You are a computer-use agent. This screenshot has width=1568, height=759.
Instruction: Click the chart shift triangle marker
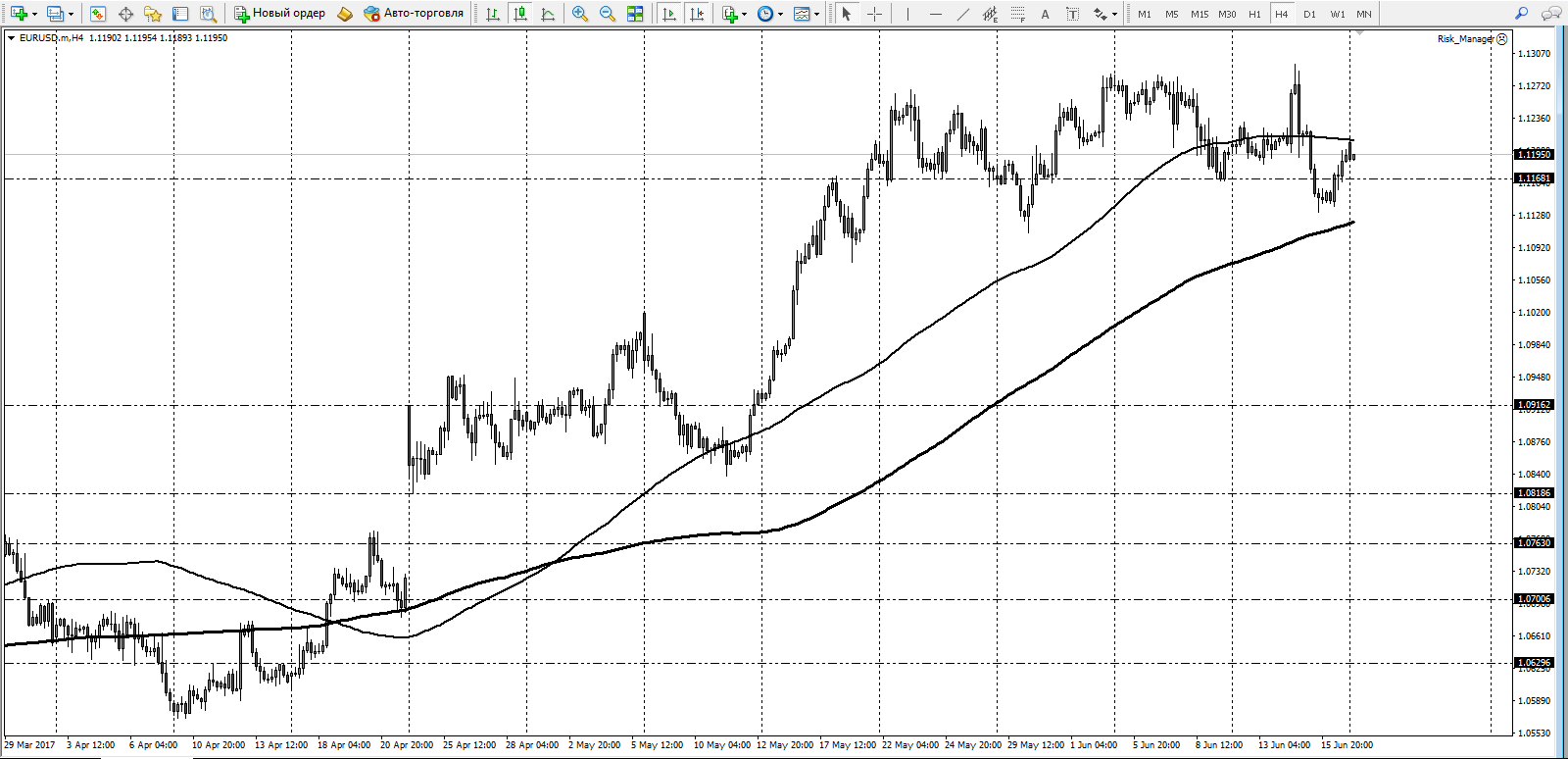[x=1358, y=33]
